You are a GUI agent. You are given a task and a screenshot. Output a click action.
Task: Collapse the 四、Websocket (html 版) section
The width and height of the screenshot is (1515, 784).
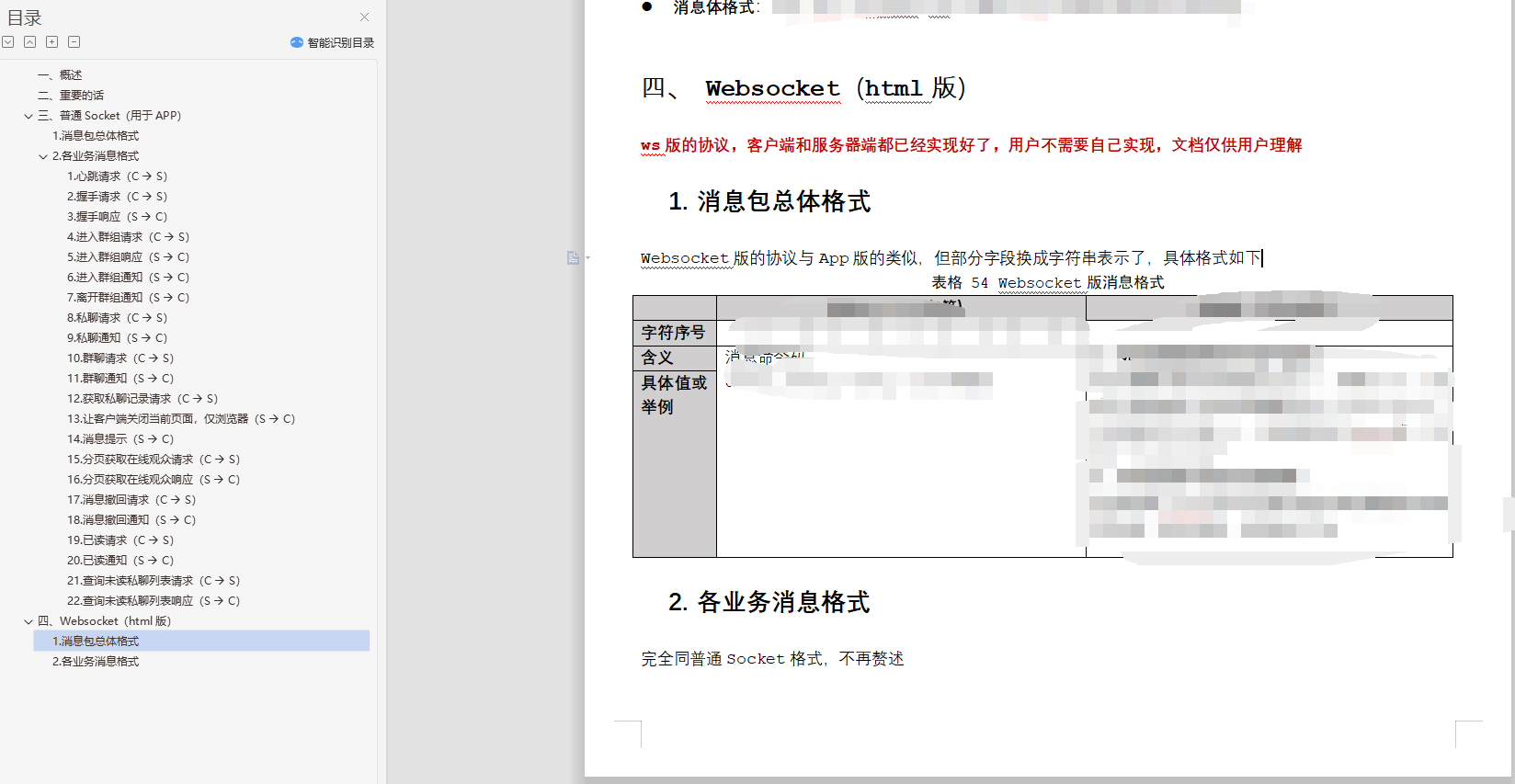28,622
